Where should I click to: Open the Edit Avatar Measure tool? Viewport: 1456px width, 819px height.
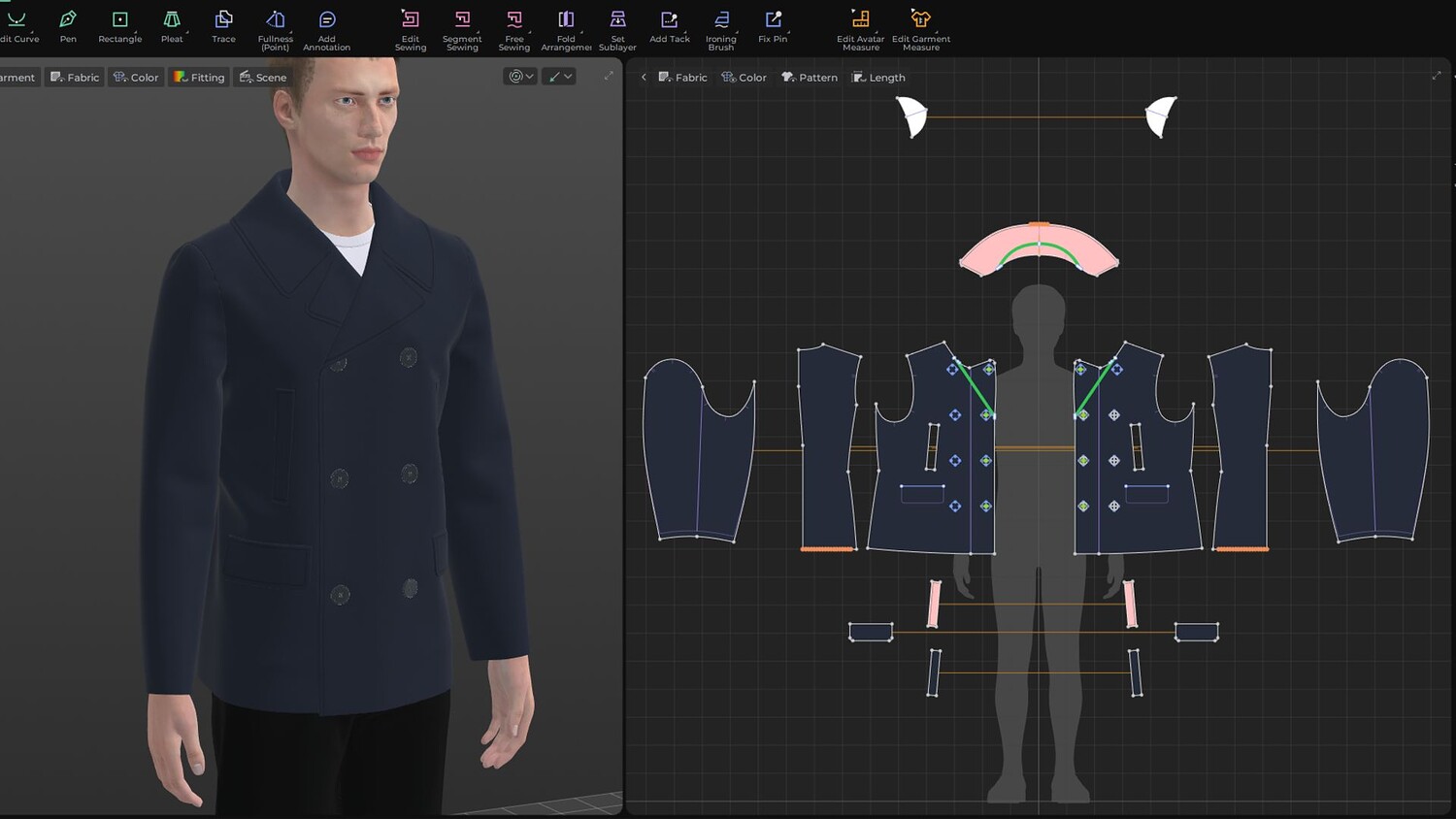point(861,30)
